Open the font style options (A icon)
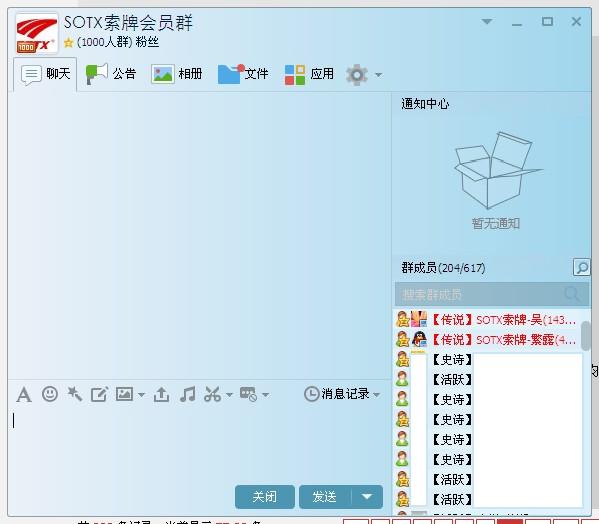The image size is (599, 524). [x=24, y=395]
